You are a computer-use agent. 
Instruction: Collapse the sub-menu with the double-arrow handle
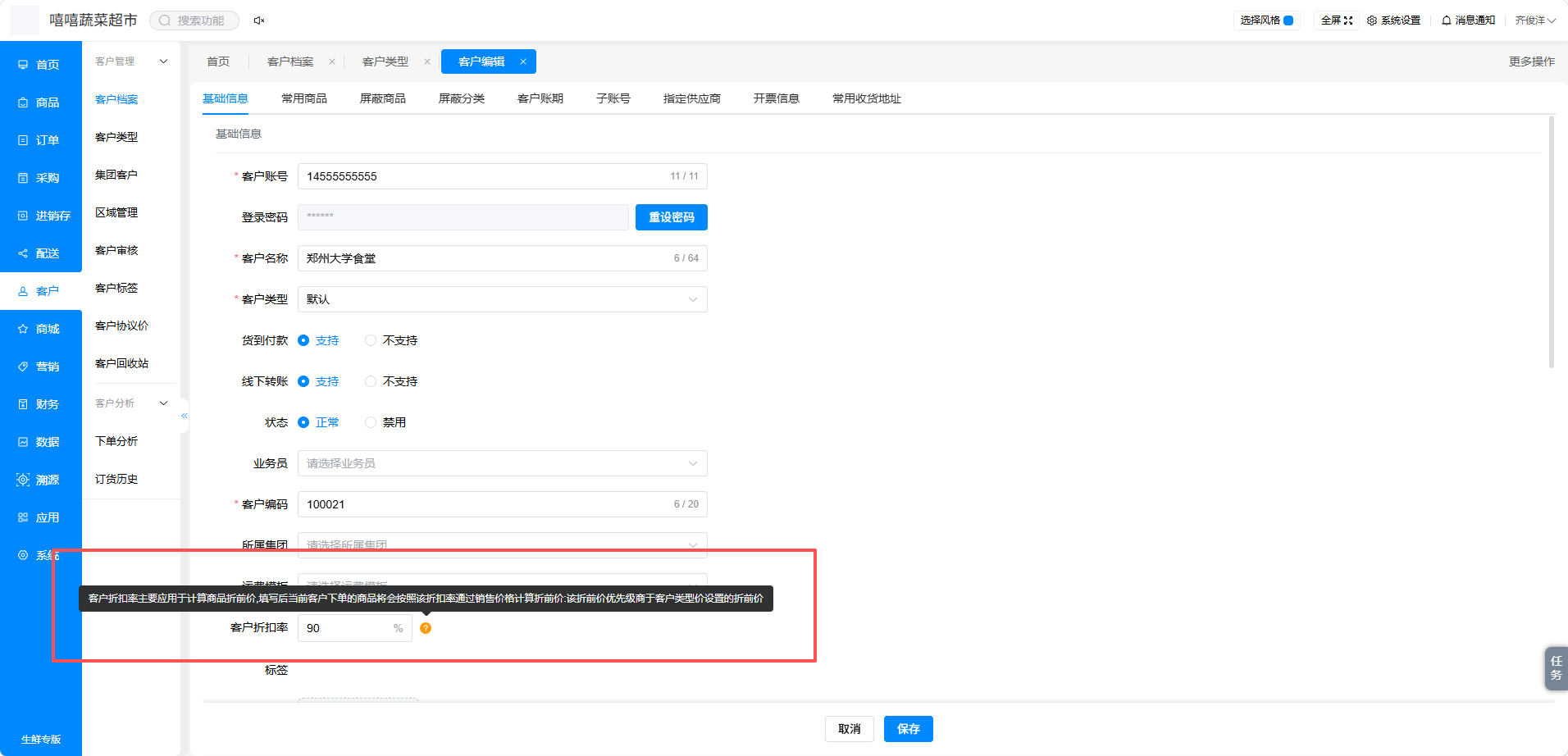tap(185, 416)
